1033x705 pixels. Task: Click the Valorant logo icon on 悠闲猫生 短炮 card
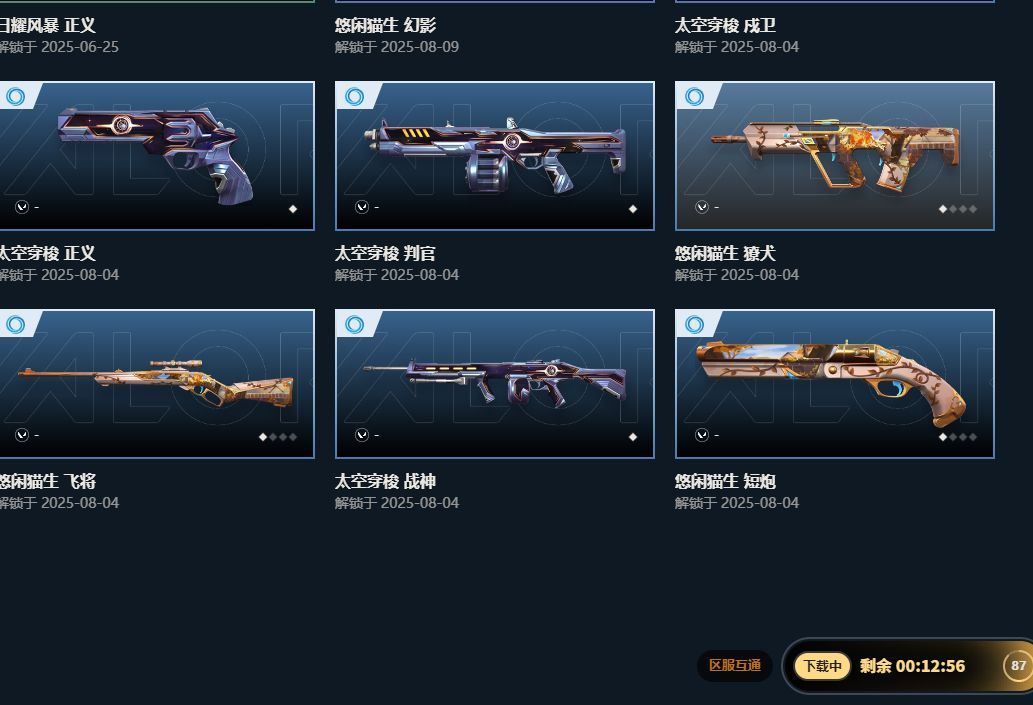702,435
